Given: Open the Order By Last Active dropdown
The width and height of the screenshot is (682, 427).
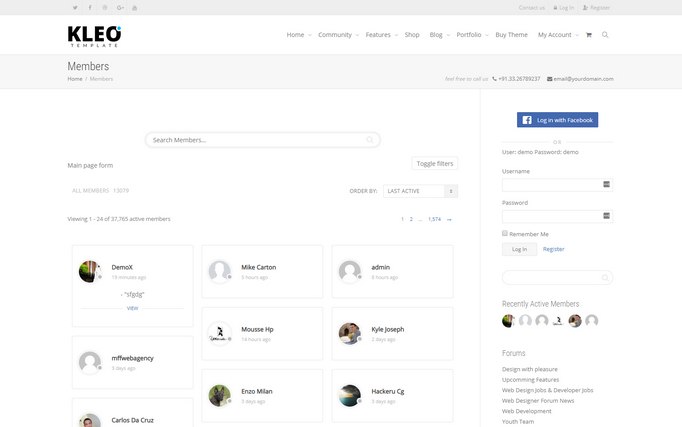Looking at the screenshot, I should (420, 191).
